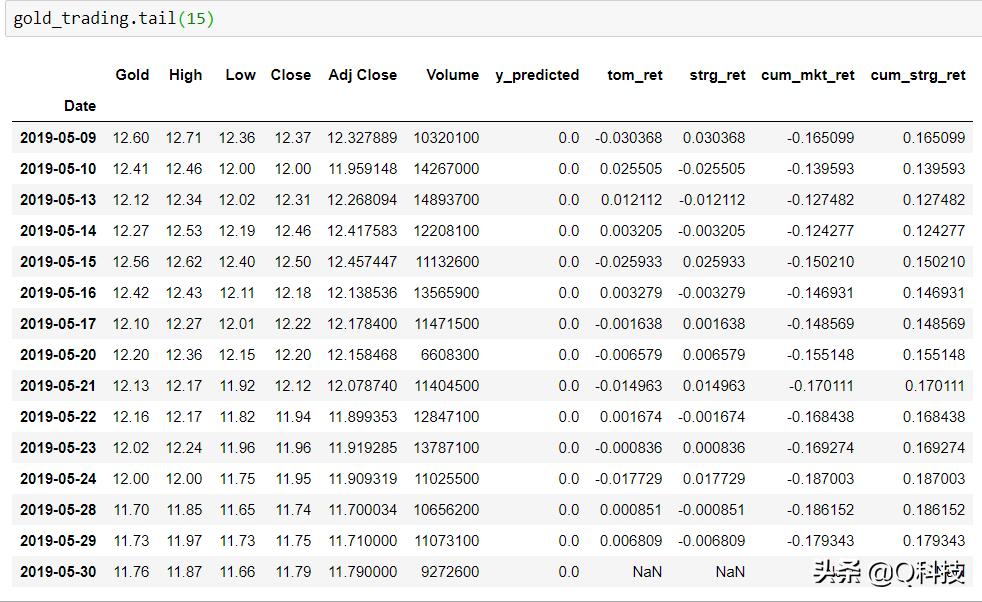Click tom_ret value -0.025933
The image size is (982, 602).
coord(628,262)
